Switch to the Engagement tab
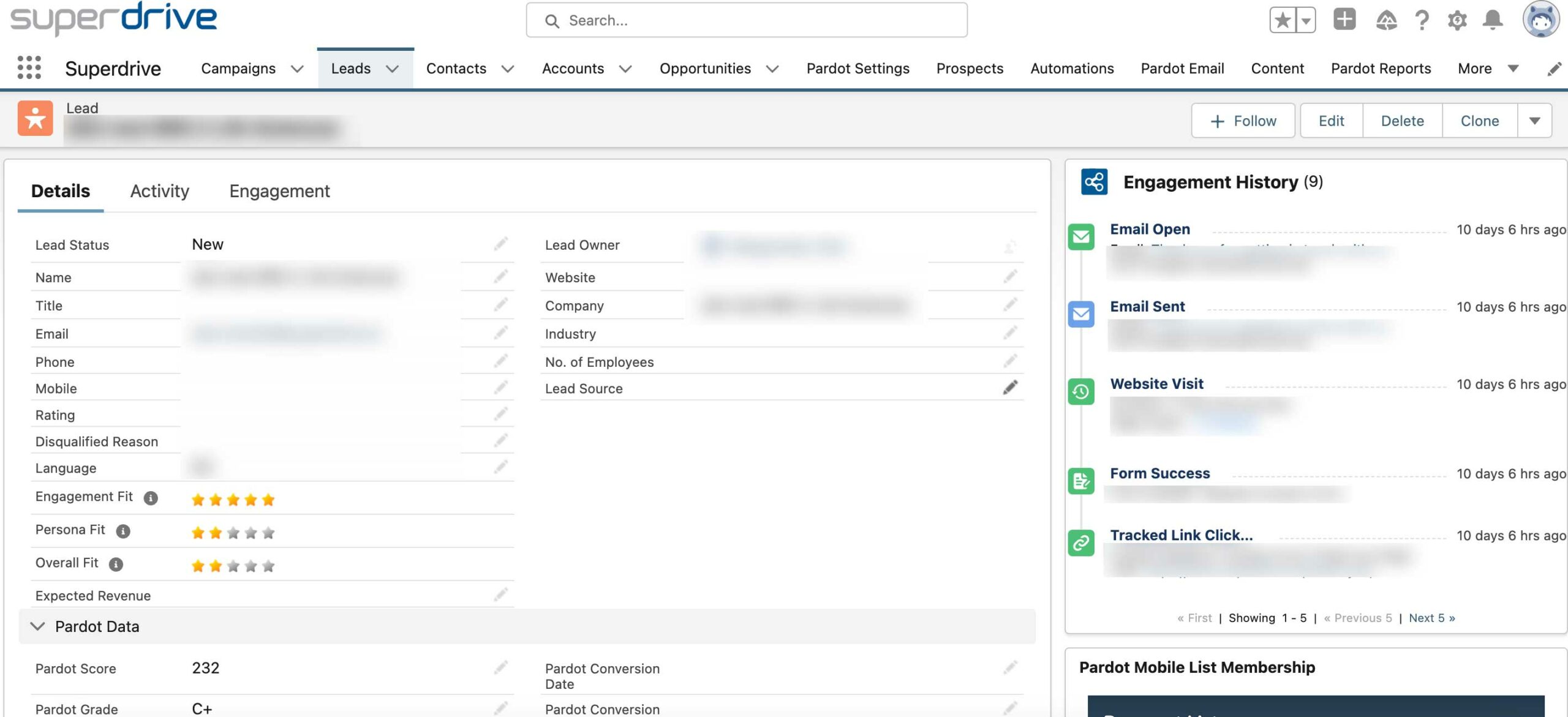The image size is (1568, 717). tap(279, 191)
